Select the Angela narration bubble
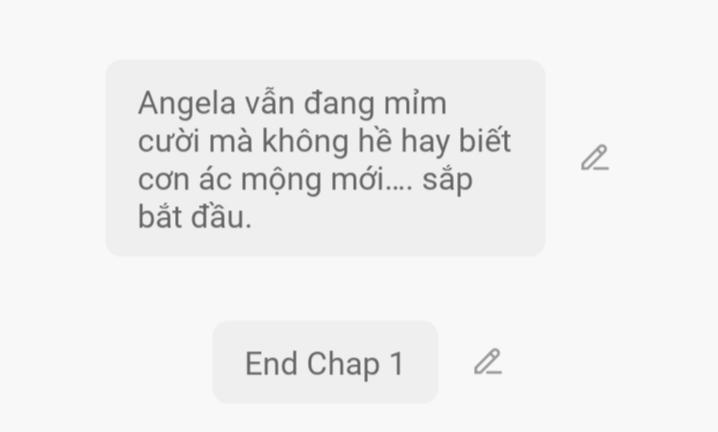The image size is (718, 432). click(x=326, y=158)
